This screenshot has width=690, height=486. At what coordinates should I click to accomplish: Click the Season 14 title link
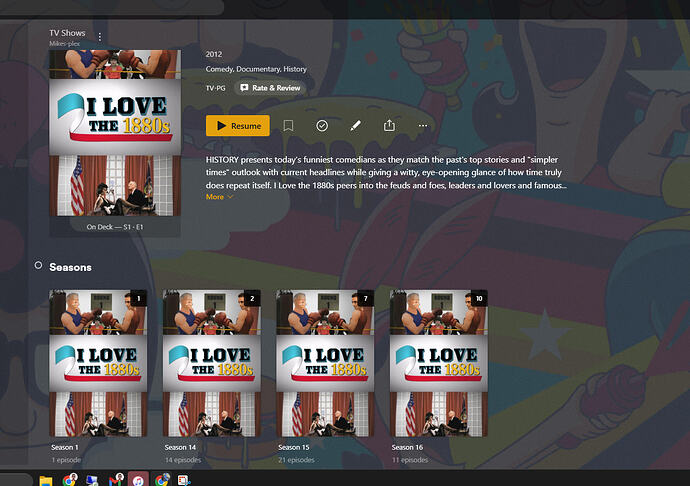[180, 447]
